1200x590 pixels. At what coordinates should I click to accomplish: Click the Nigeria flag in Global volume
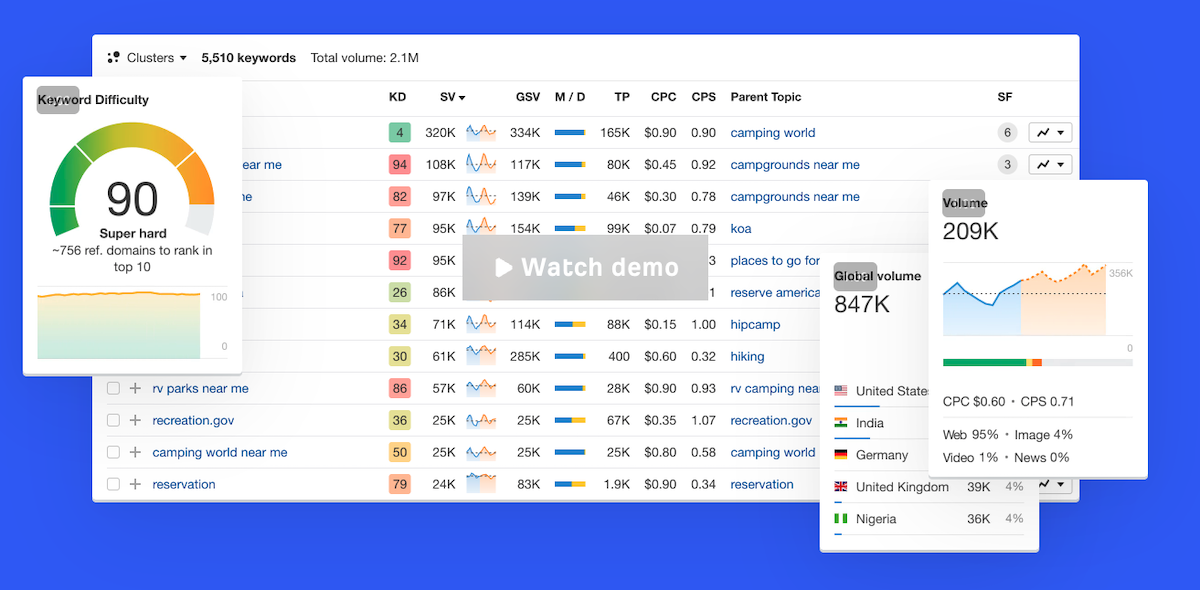click(841, 519)
